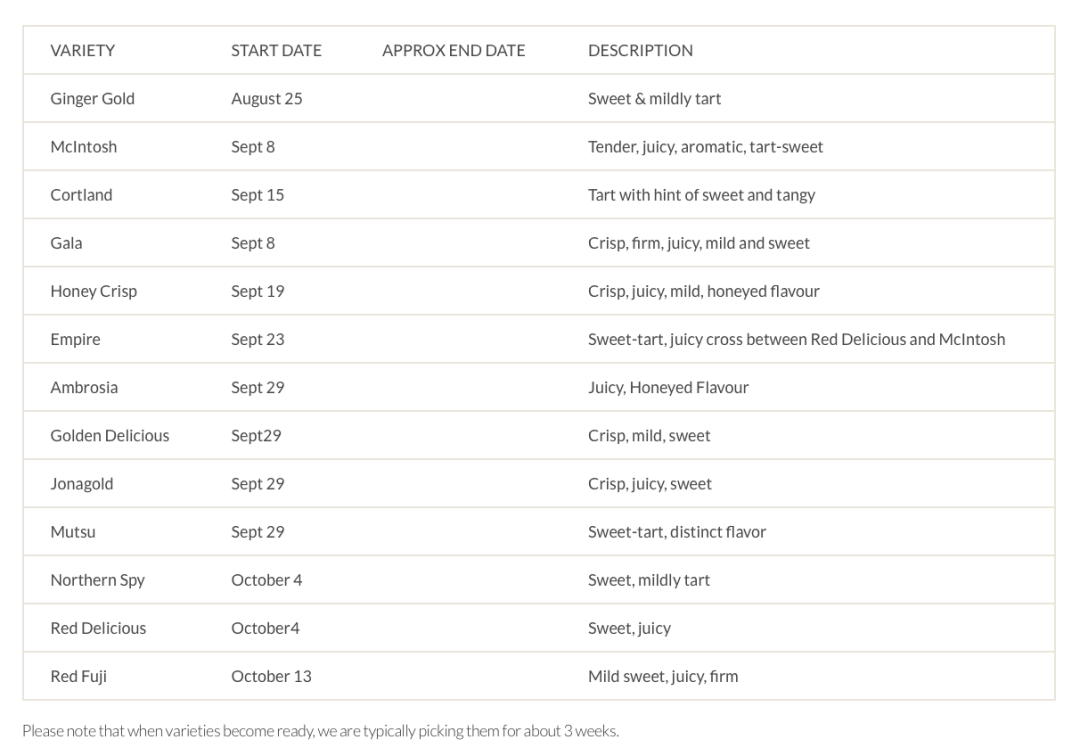Select the McIntosh variety name
Image resolution: width=1080 pixels, height=756 pixels.
pos(83,147)
